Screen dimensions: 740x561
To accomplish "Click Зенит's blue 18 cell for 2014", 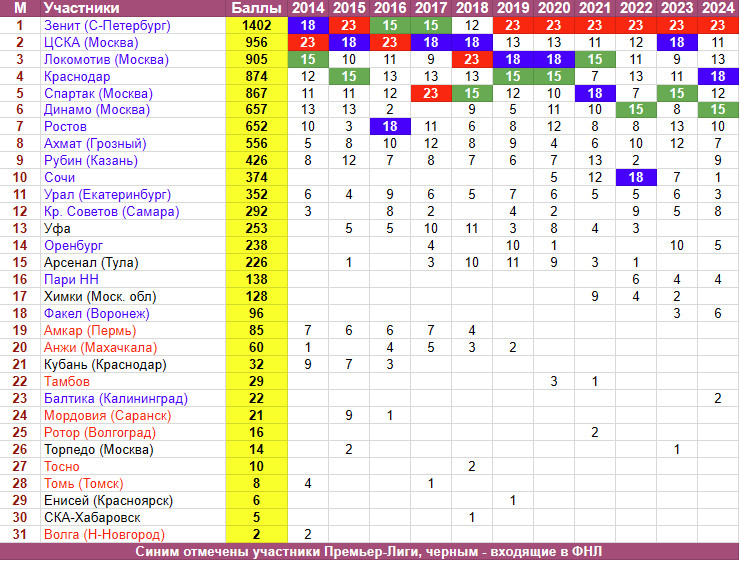I will pyautogui.click(x=308, y=25).
